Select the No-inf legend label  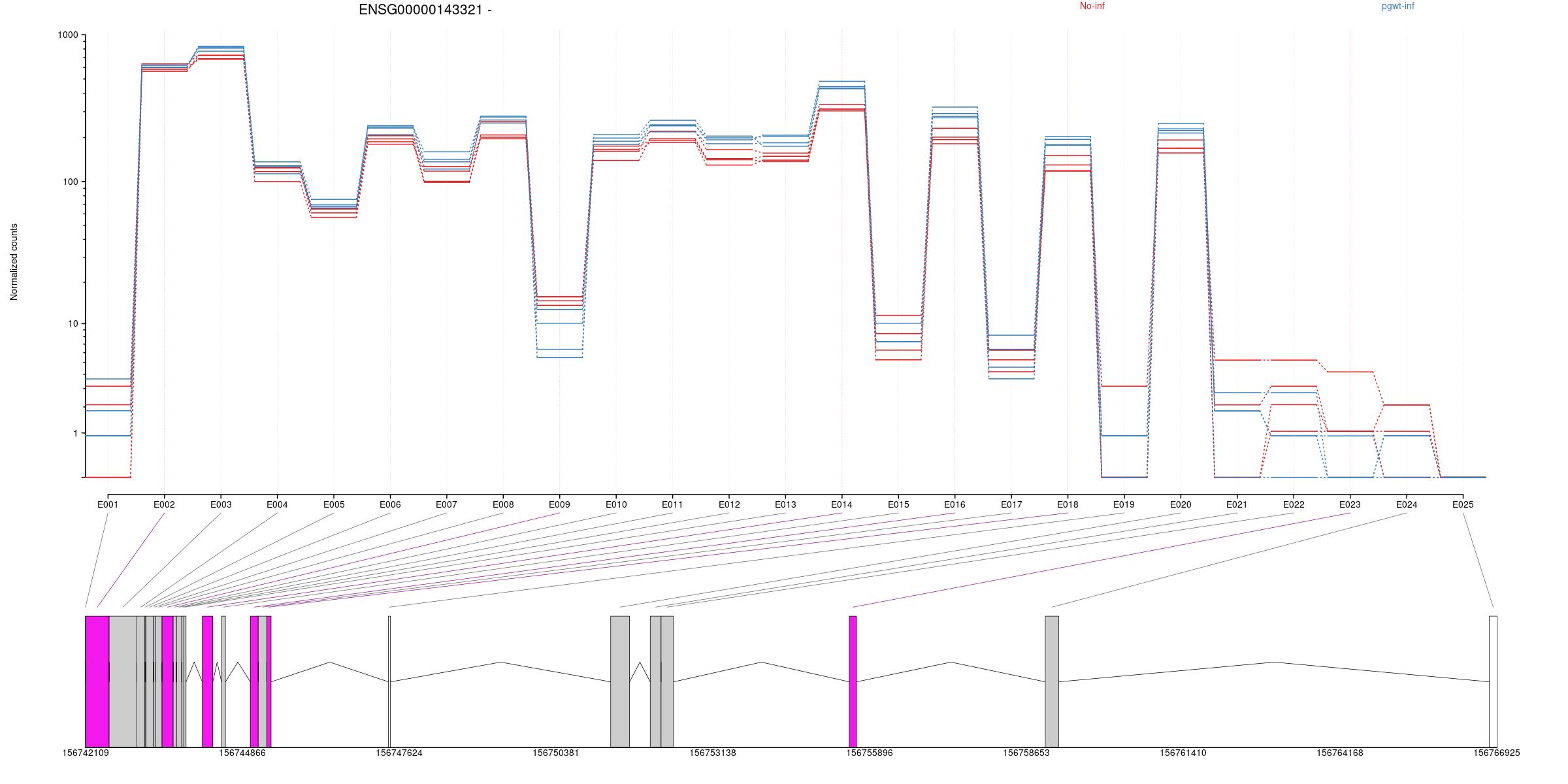[1092, 6]
